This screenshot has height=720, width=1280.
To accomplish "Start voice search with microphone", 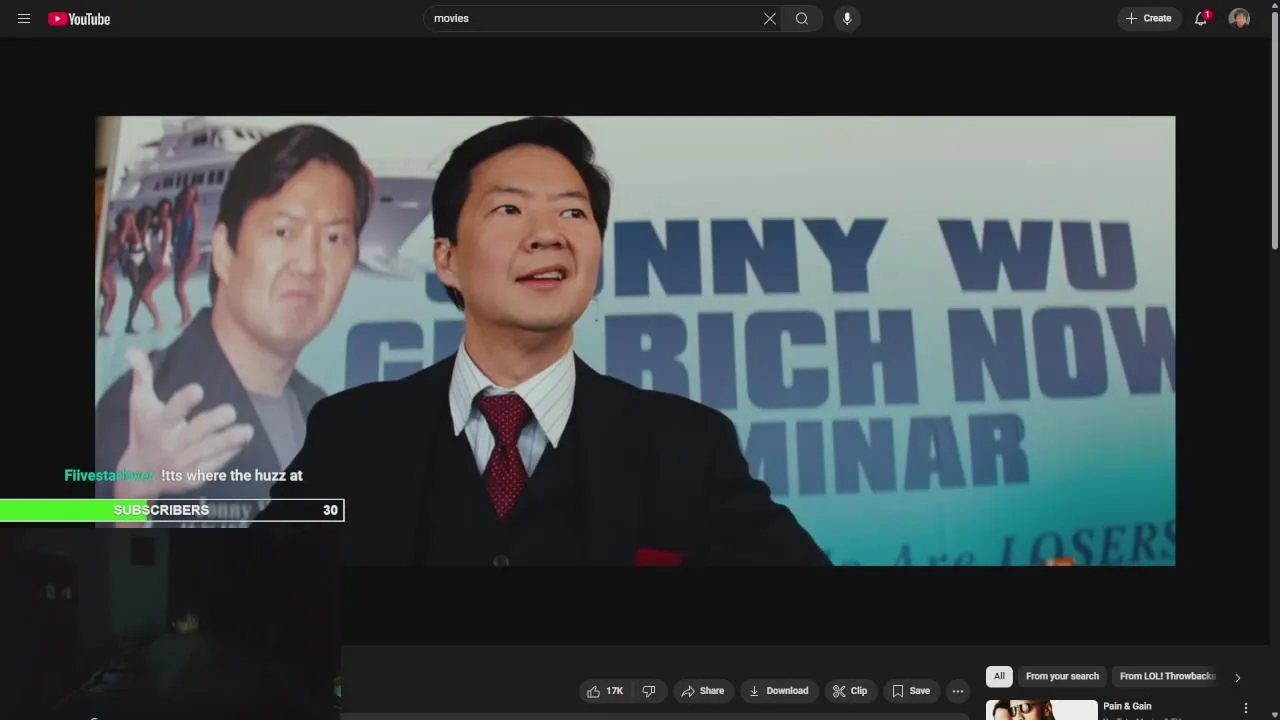I will pyautogui.click(x=847, y=18).
